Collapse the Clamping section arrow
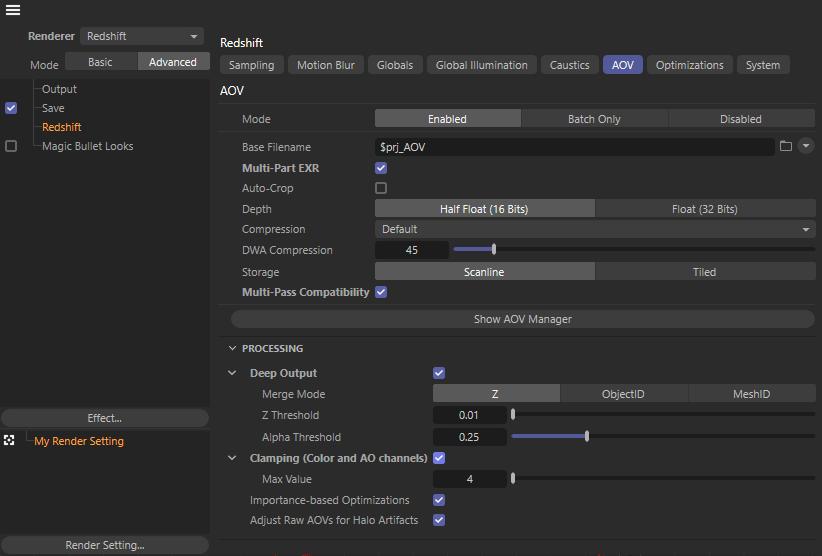Viewport: 822px width, 556px height. [x=233, y=458]
